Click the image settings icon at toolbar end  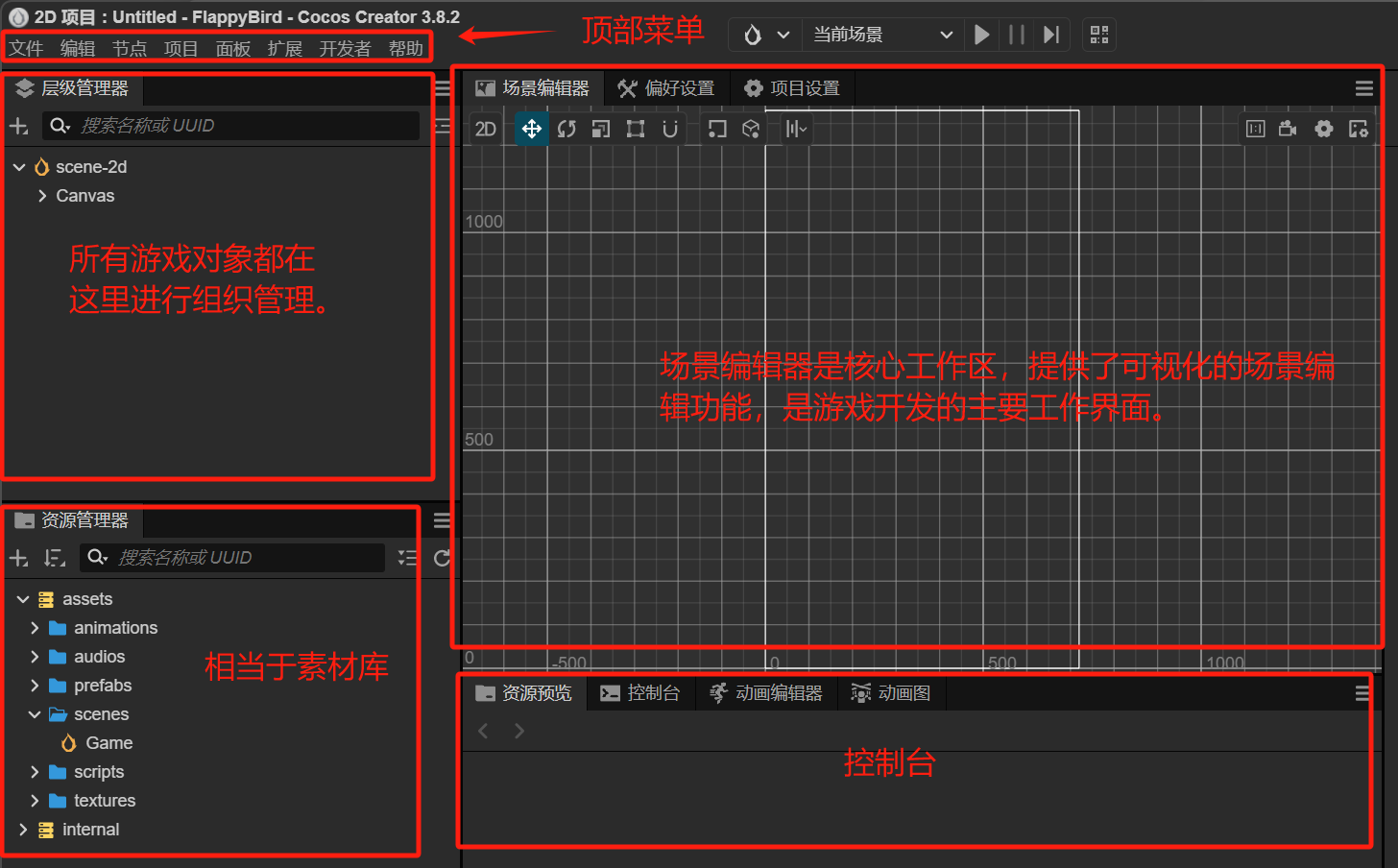click(1359, 129)
